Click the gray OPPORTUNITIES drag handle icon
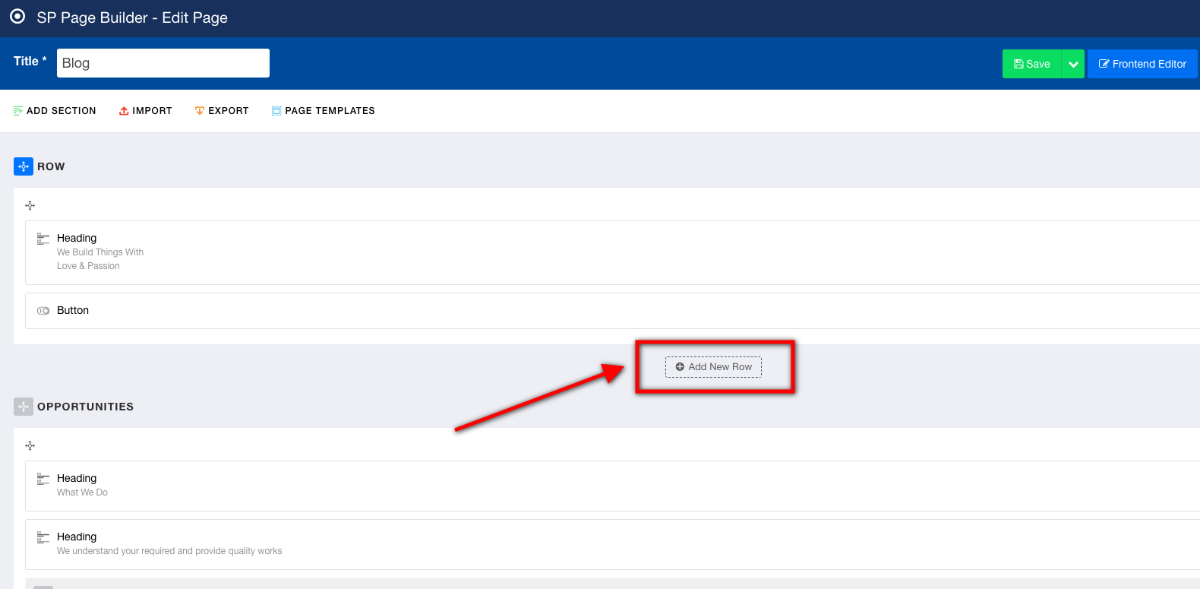1200x589 pixels. pyautogui.click(x=22, y=406)
